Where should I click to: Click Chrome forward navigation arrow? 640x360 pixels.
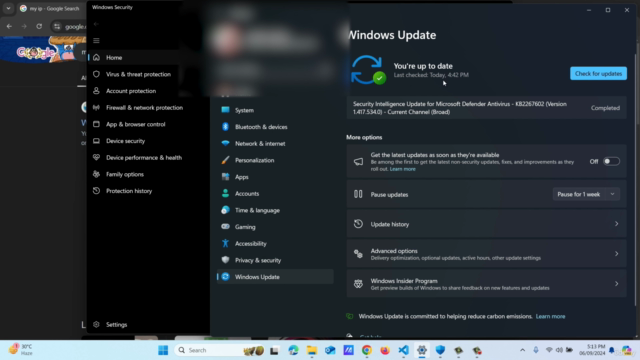click(x=24, y=27)
